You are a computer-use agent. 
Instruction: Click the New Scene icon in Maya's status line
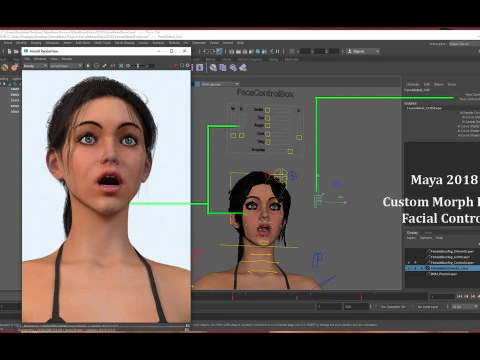[10, 51]
